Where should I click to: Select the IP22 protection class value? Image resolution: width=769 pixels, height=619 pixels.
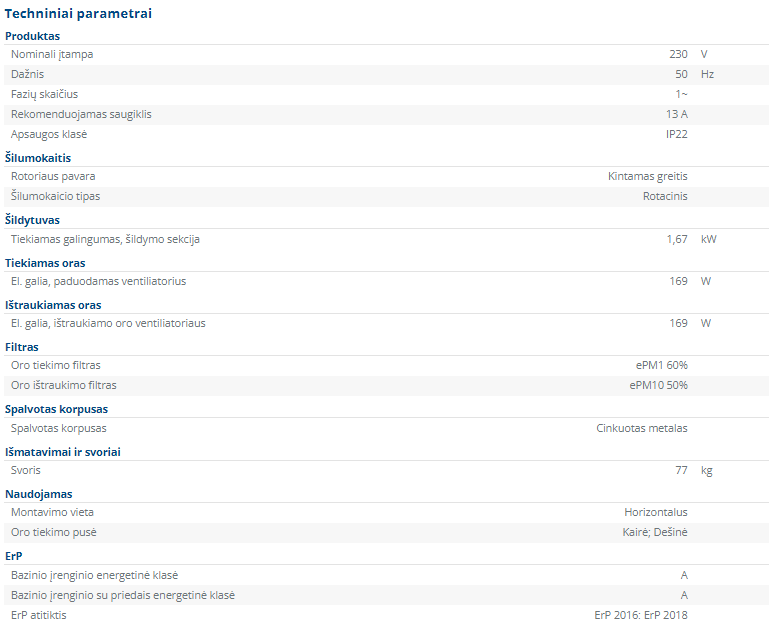click(677, 134)
